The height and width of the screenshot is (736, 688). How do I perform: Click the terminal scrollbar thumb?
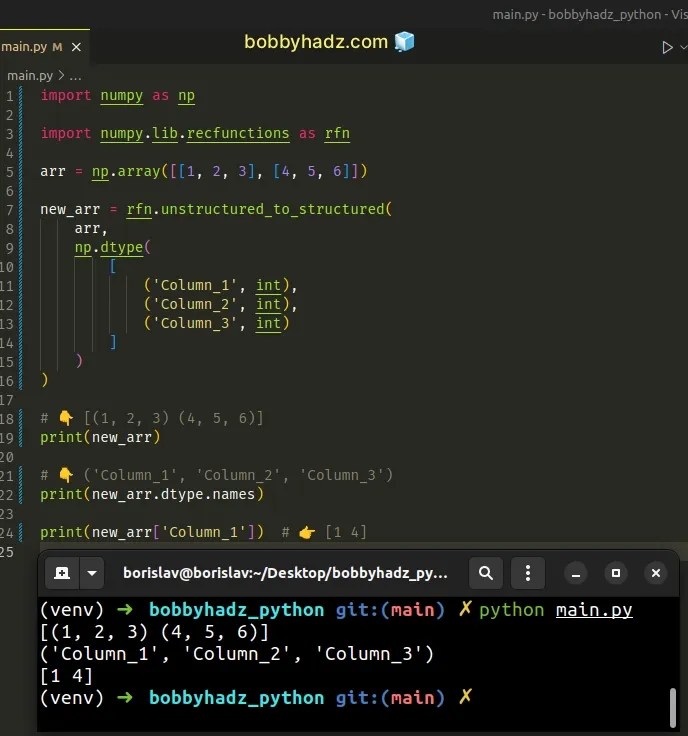[x=673, y=707]
